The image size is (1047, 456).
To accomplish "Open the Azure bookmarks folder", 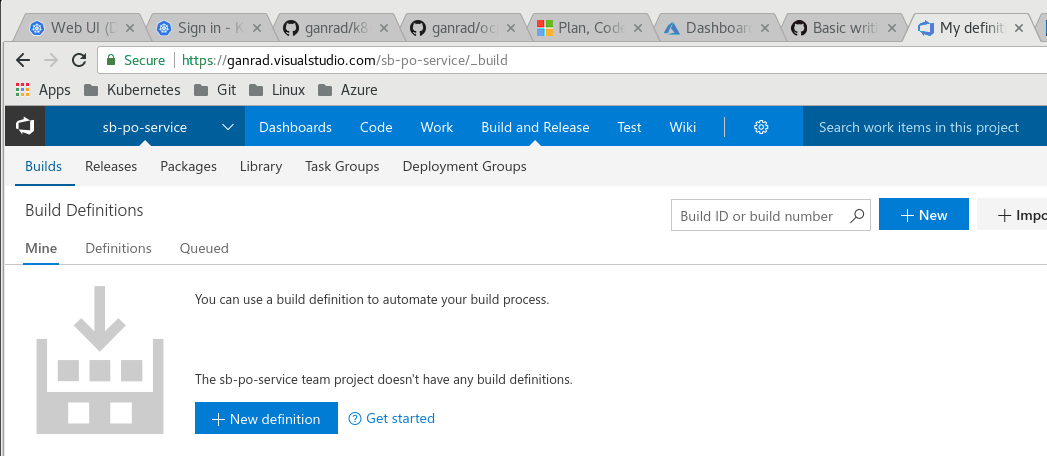I will pos(348,89).
